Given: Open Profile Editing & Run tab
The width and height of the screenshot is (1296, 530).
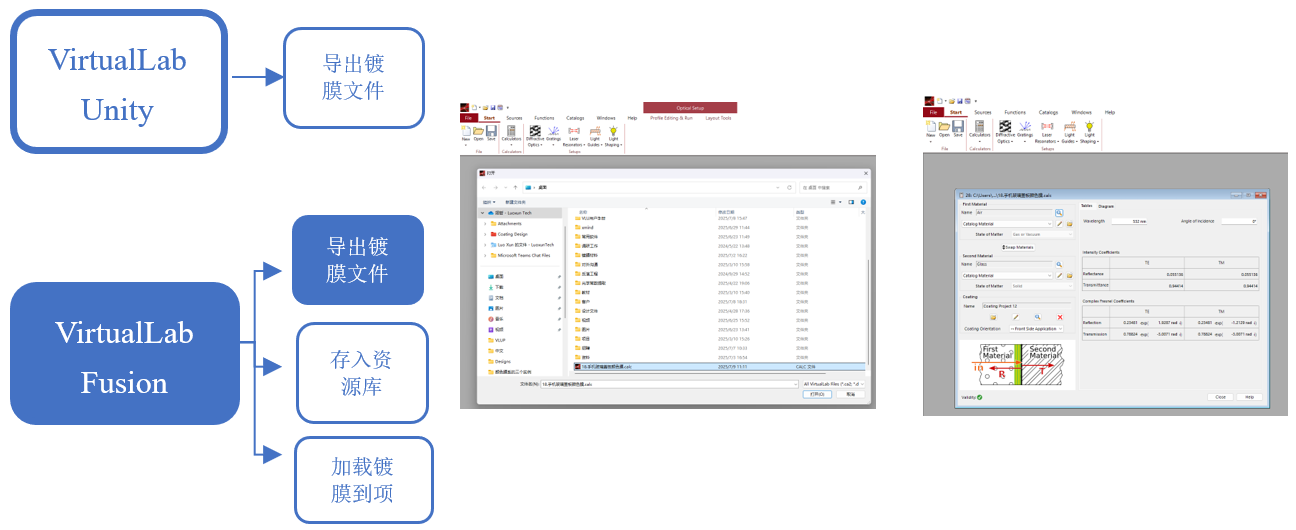Looking at the screenshot, I should 670,118.
